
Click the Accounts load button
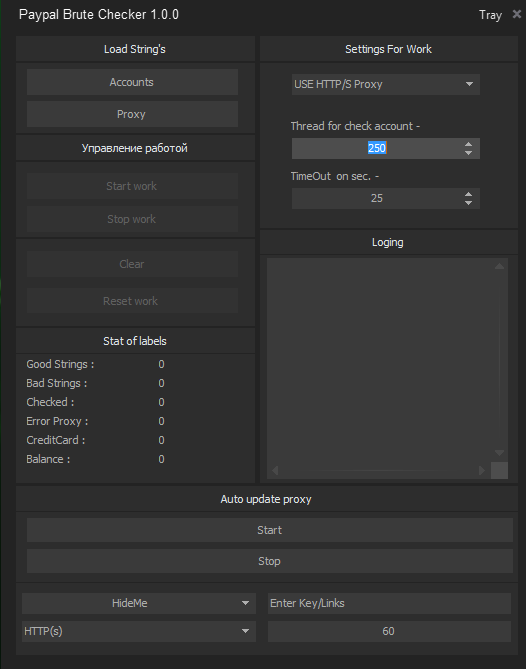tap(132, 82)
